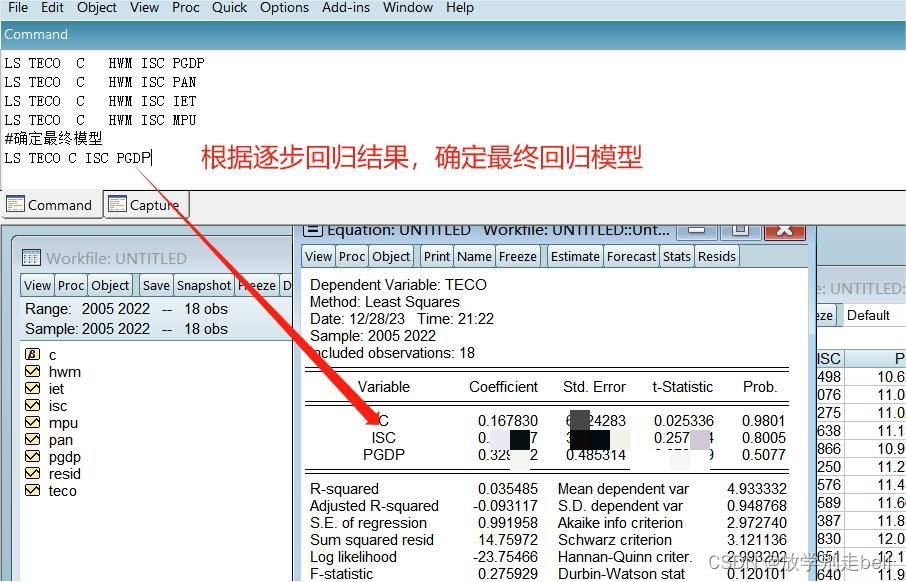Click the Equation window title icon
The height and width of the screenshot is (582, 906).
point(313,230)
